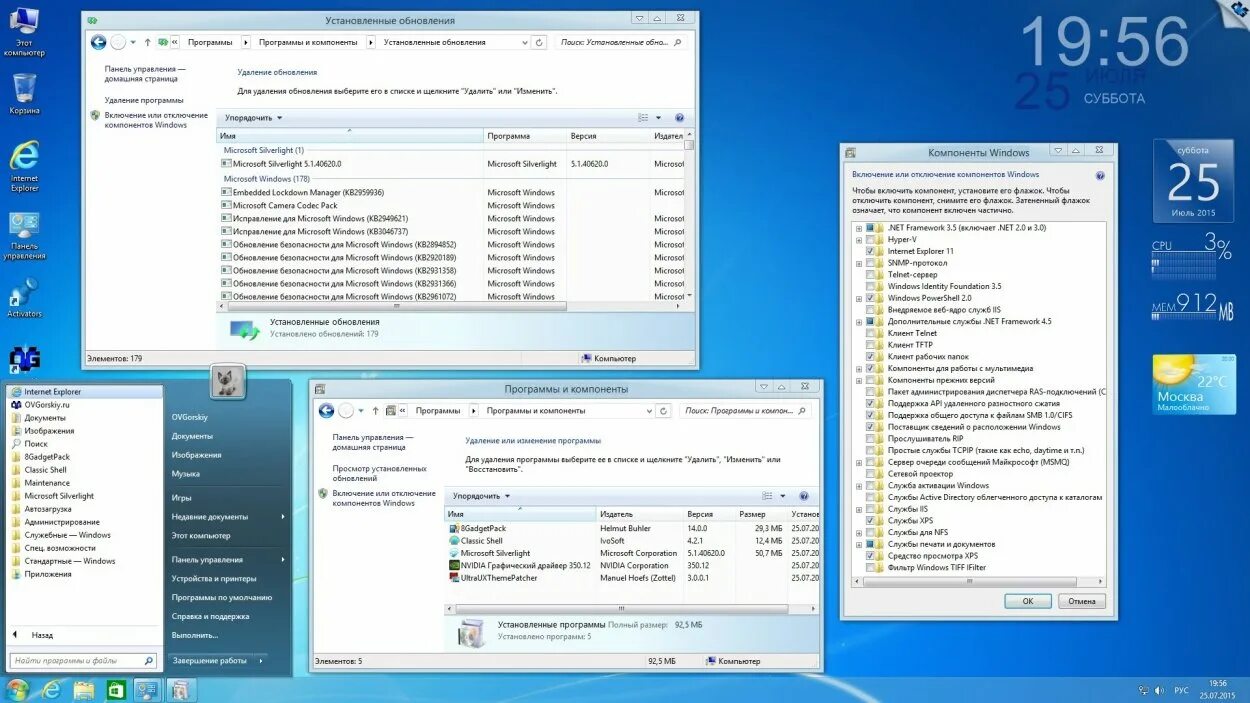Image resolution: width=1250 pixels, height=703 pixels.
Task: Toggle Hyper-V component checkbox
Action: [870, 240]
